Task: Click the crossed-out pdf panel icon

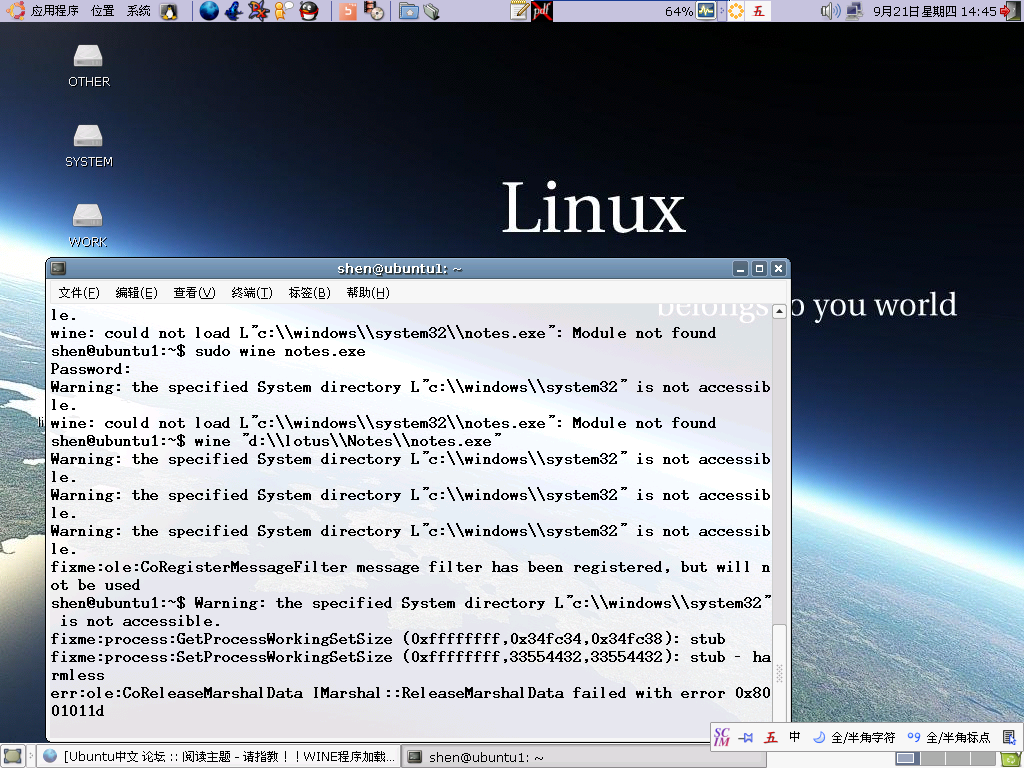Action: 542,10
